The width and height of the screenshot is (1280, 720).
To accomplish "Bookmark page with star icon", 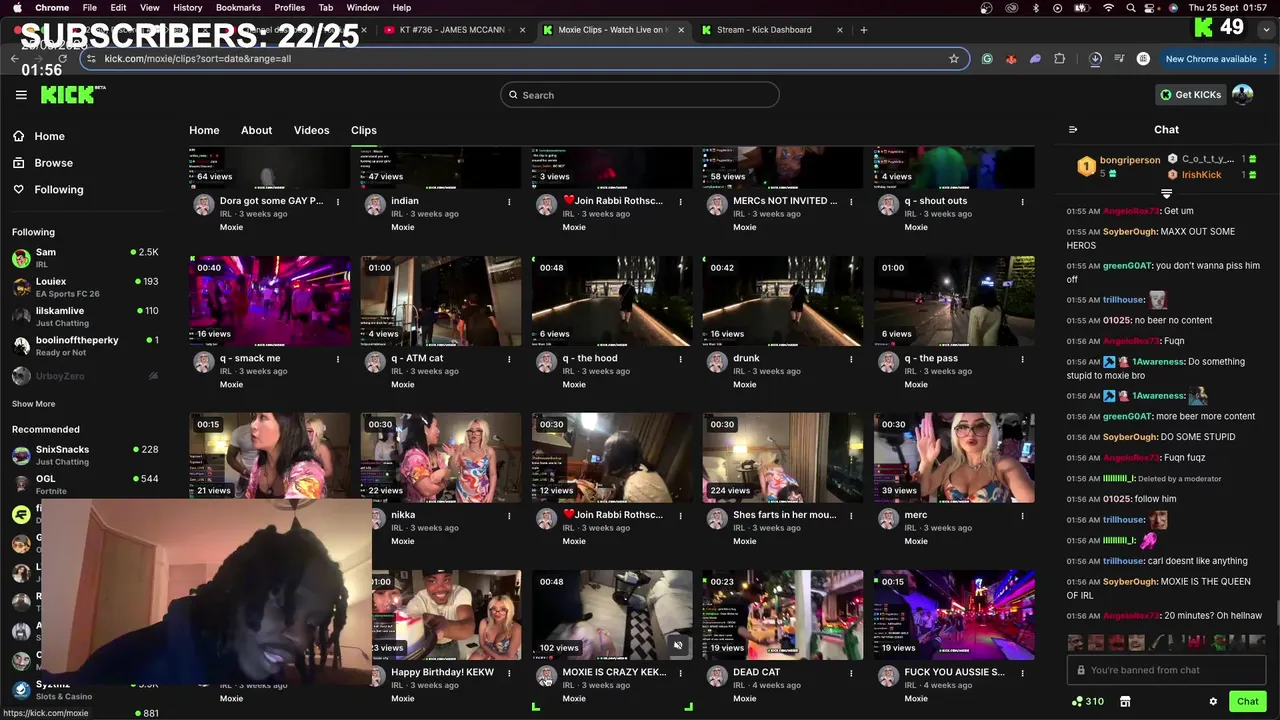I will pyautogui.click(x=954, y=59).
